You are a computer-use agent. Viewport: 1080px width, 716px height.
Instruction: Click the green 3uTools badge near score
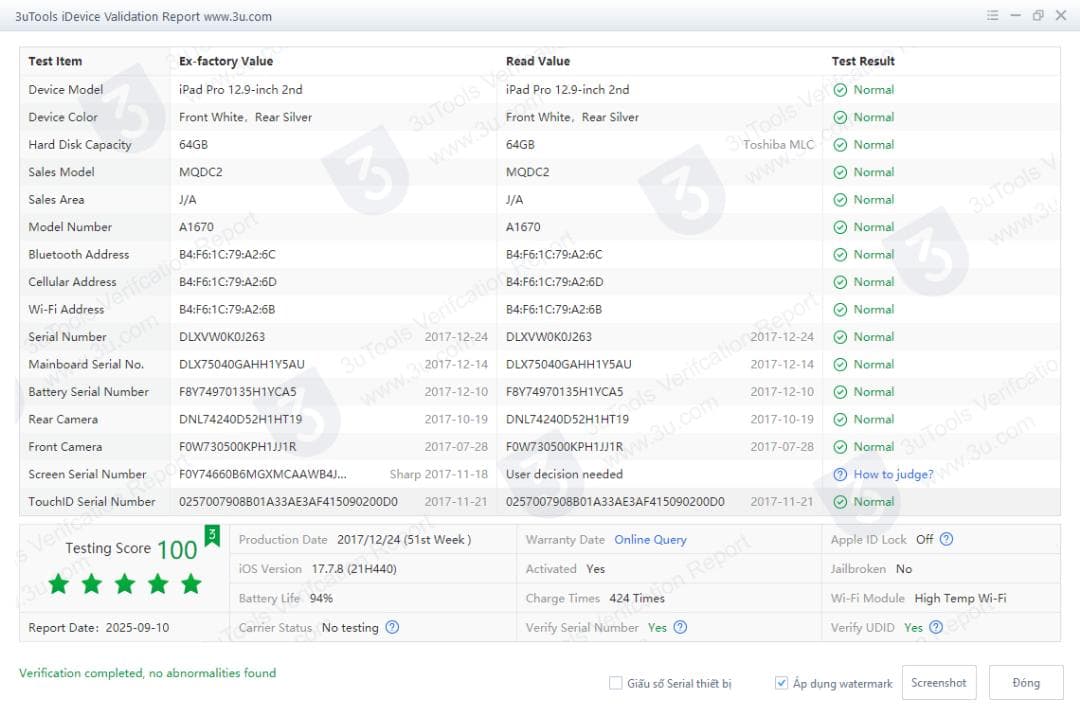pos(212,537)
